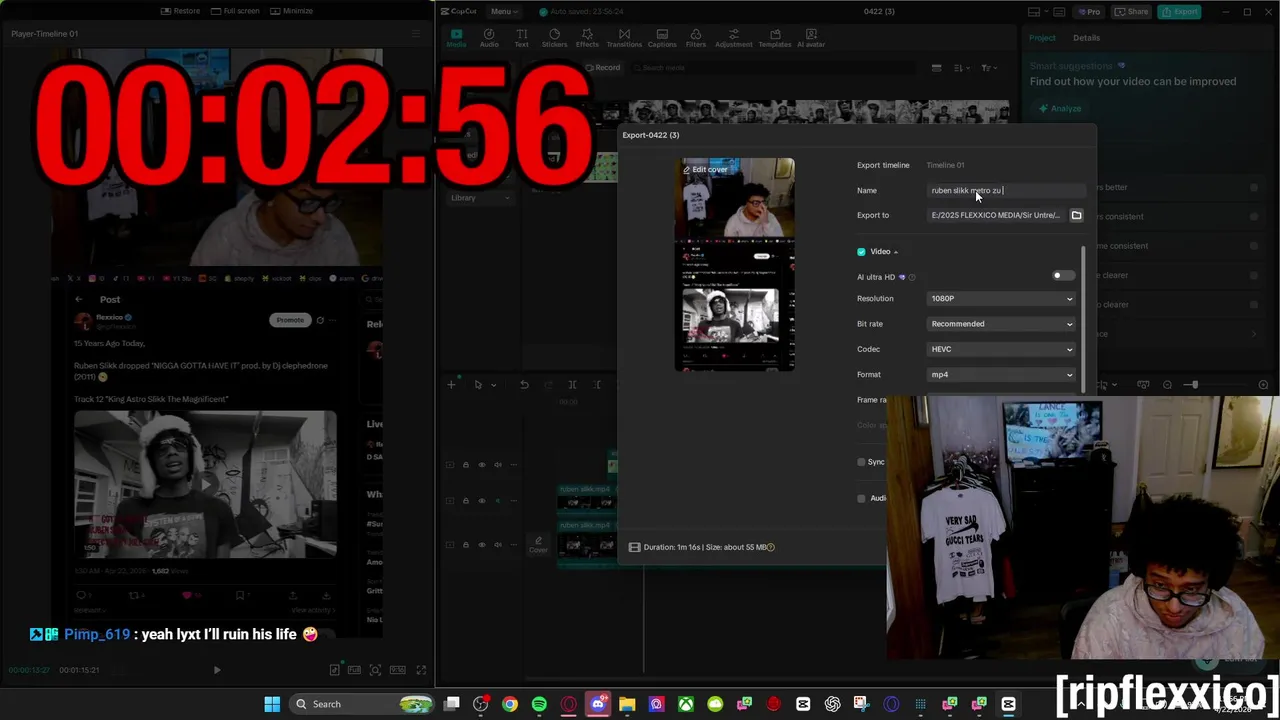
Task: Open the media filter dropdown
Action: 988,68
